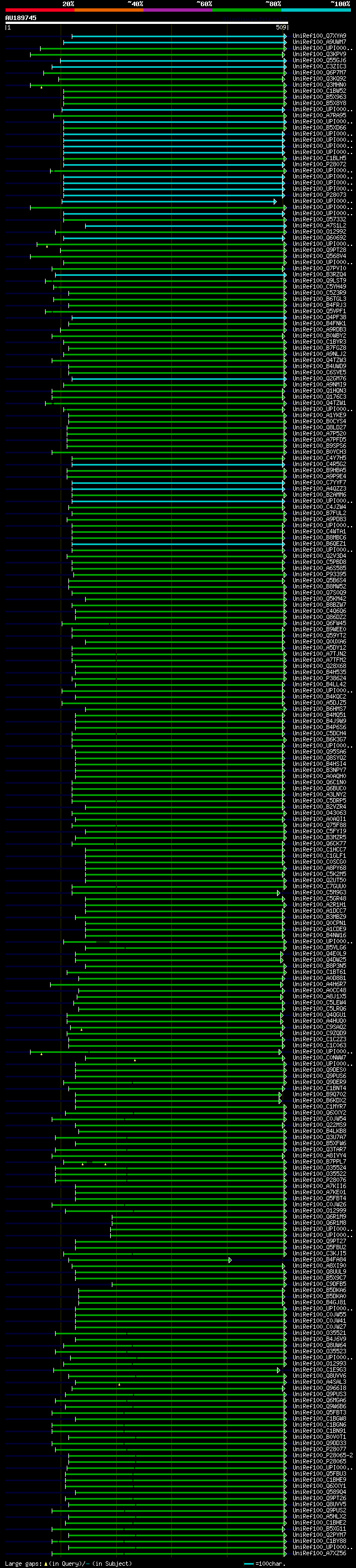Image resolution: width=356 pixels, height=1568 pixels.
Task: Click the red ~20% identity legend swatch
Action: pyautogui.click(x=39, y=10)
